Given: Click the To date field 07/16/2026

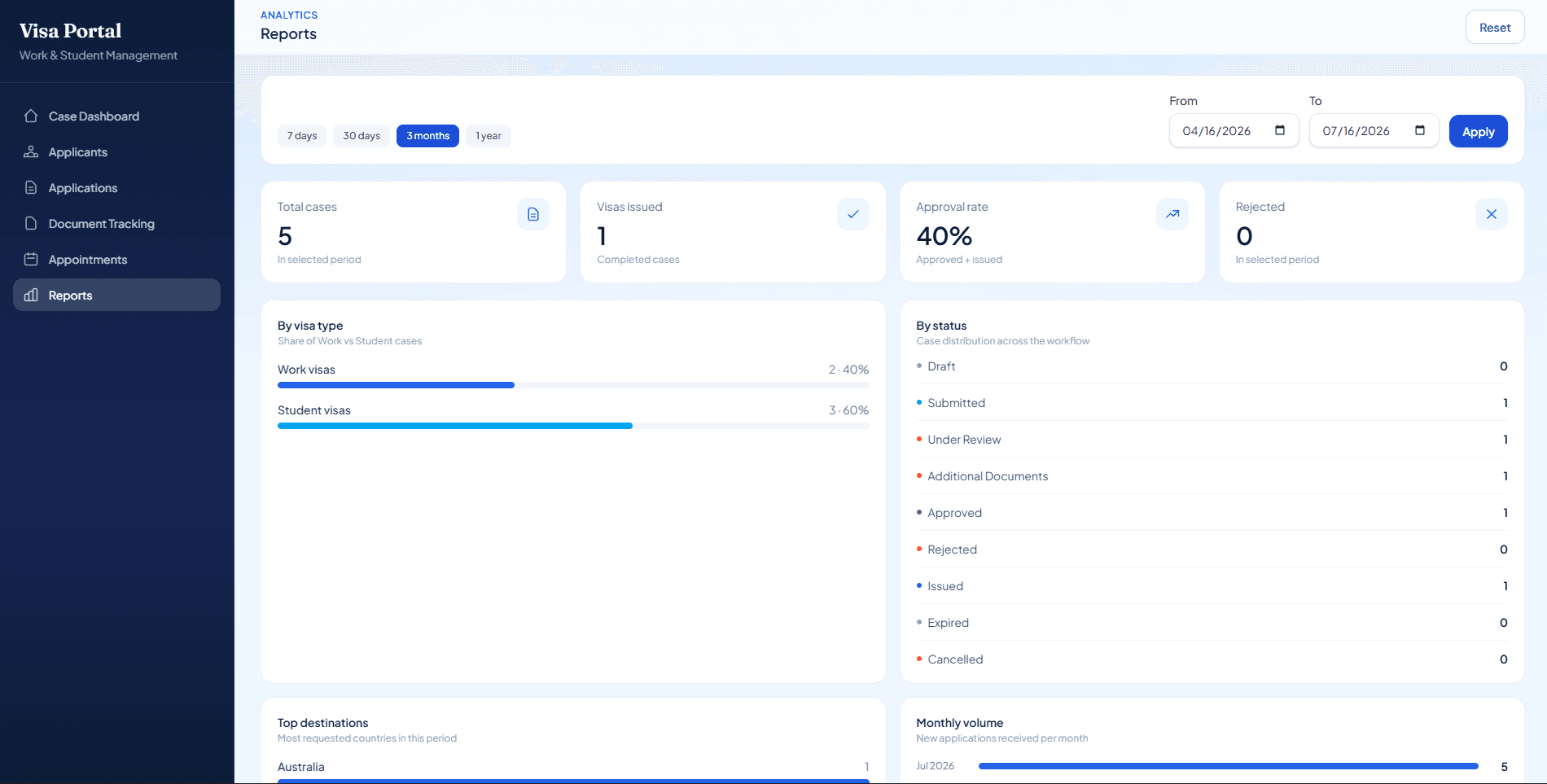Looking at the screenshot, I should (1374, 130).
